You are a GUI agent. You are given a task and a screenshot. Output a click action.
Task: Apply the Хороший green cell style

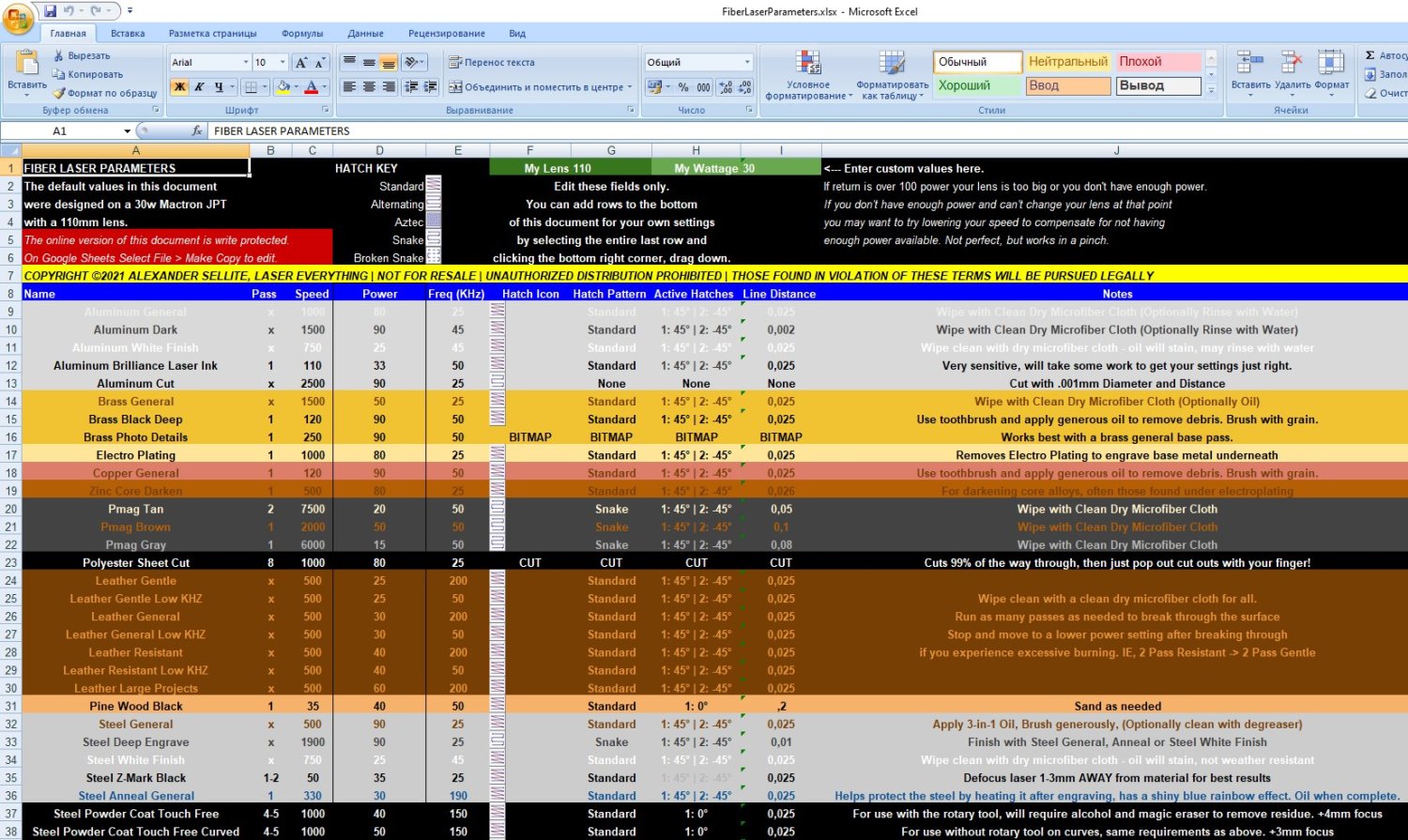(976, 85)
